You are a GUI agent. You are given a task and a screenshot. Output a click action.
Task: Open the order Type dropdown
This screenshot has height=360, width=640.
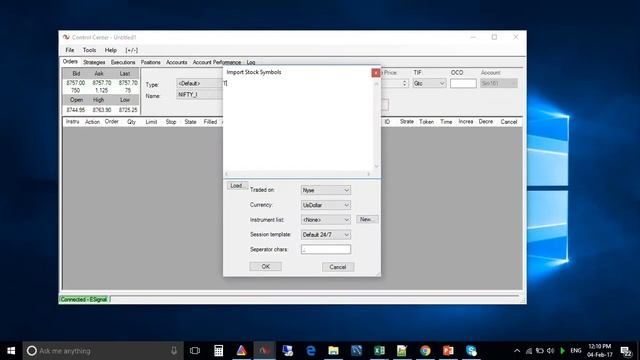[x=200, y=83]
